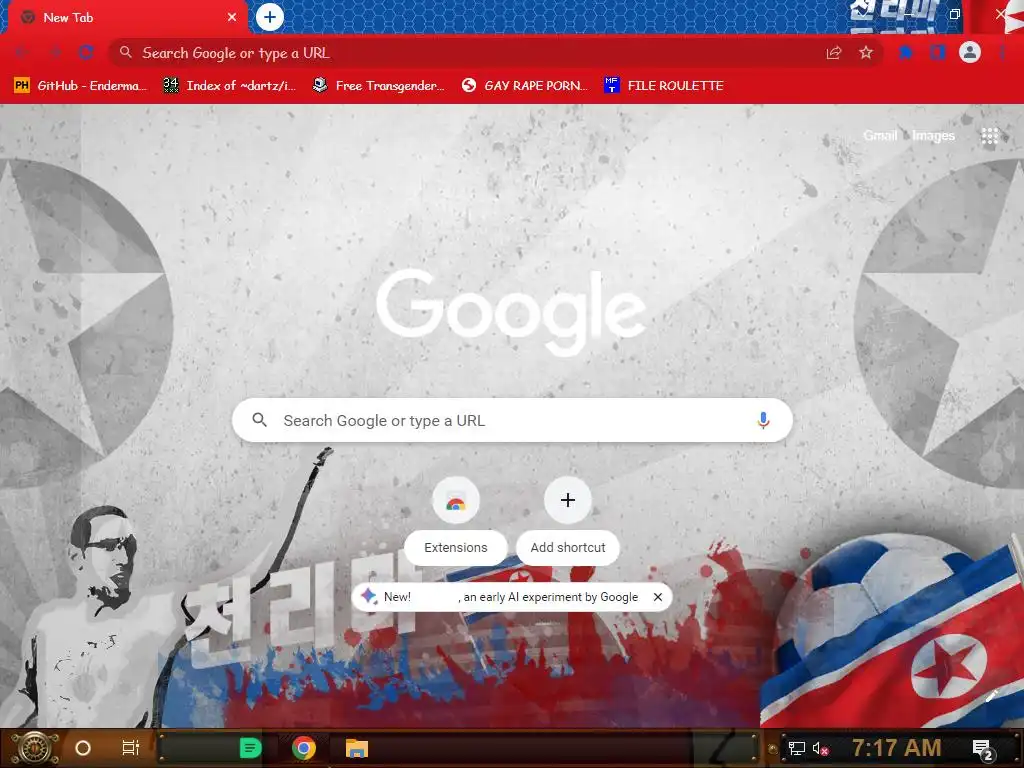Click the magnifier icon in search box
The width and height of the screenshot is (1024, 768).
pos(259,420)
